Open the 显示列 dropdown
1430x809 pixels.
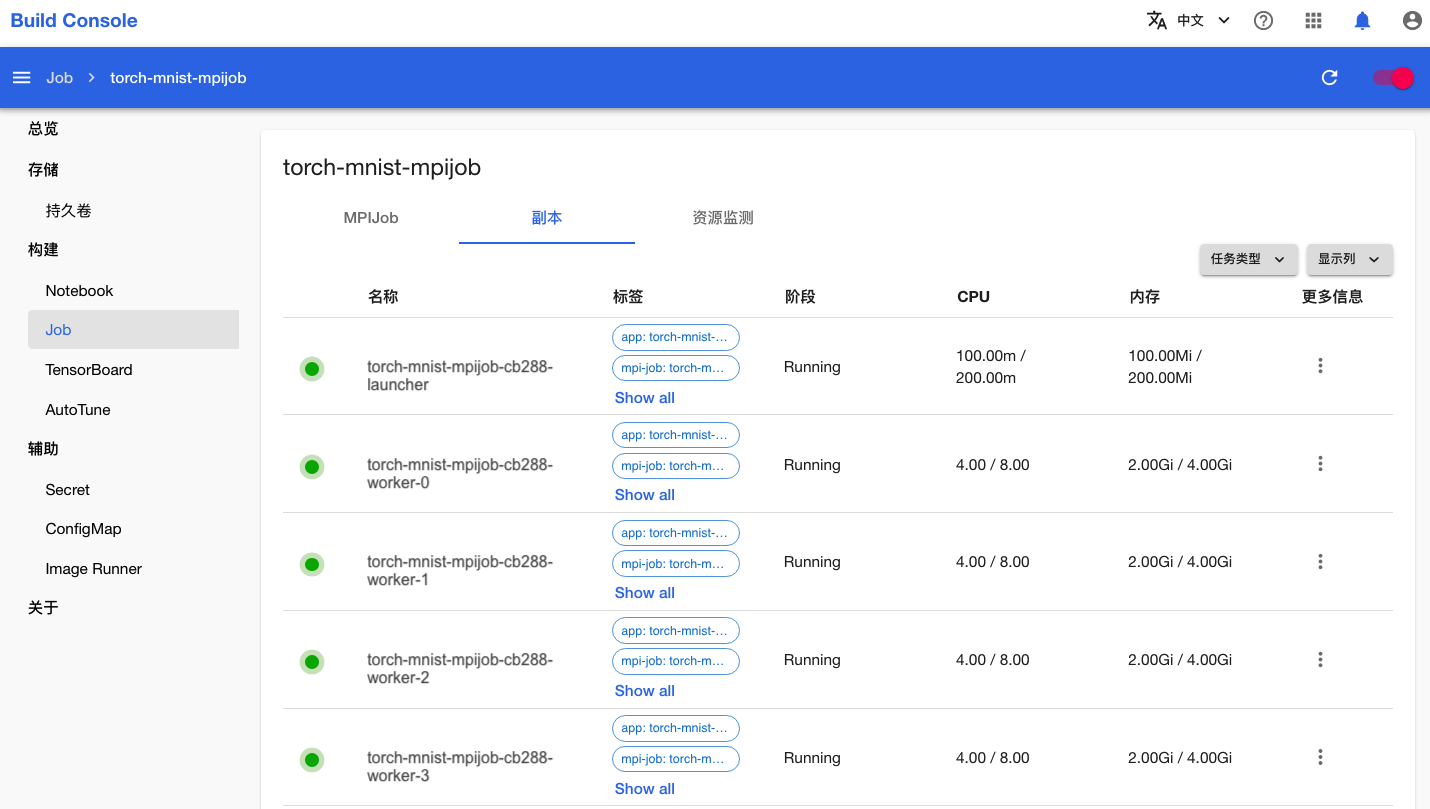(1349, 259)
